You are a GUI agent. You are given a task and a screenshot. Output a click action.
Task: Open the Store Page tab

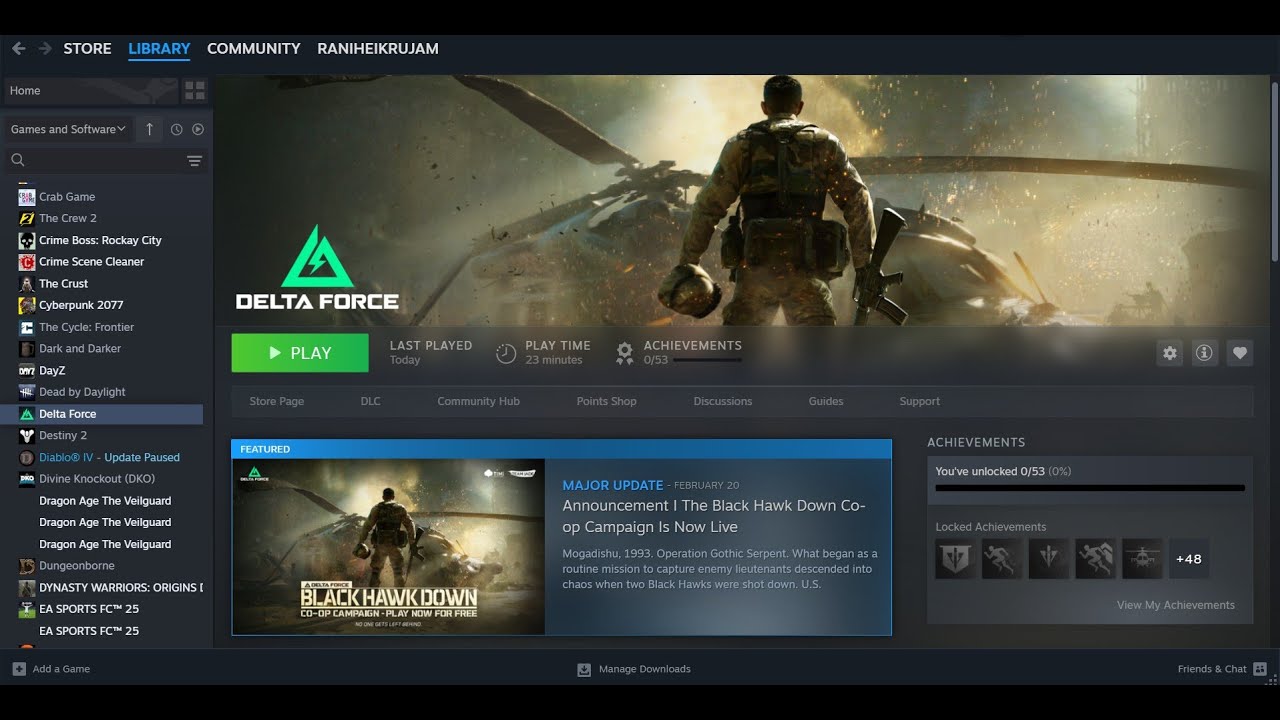click(277, 401)
